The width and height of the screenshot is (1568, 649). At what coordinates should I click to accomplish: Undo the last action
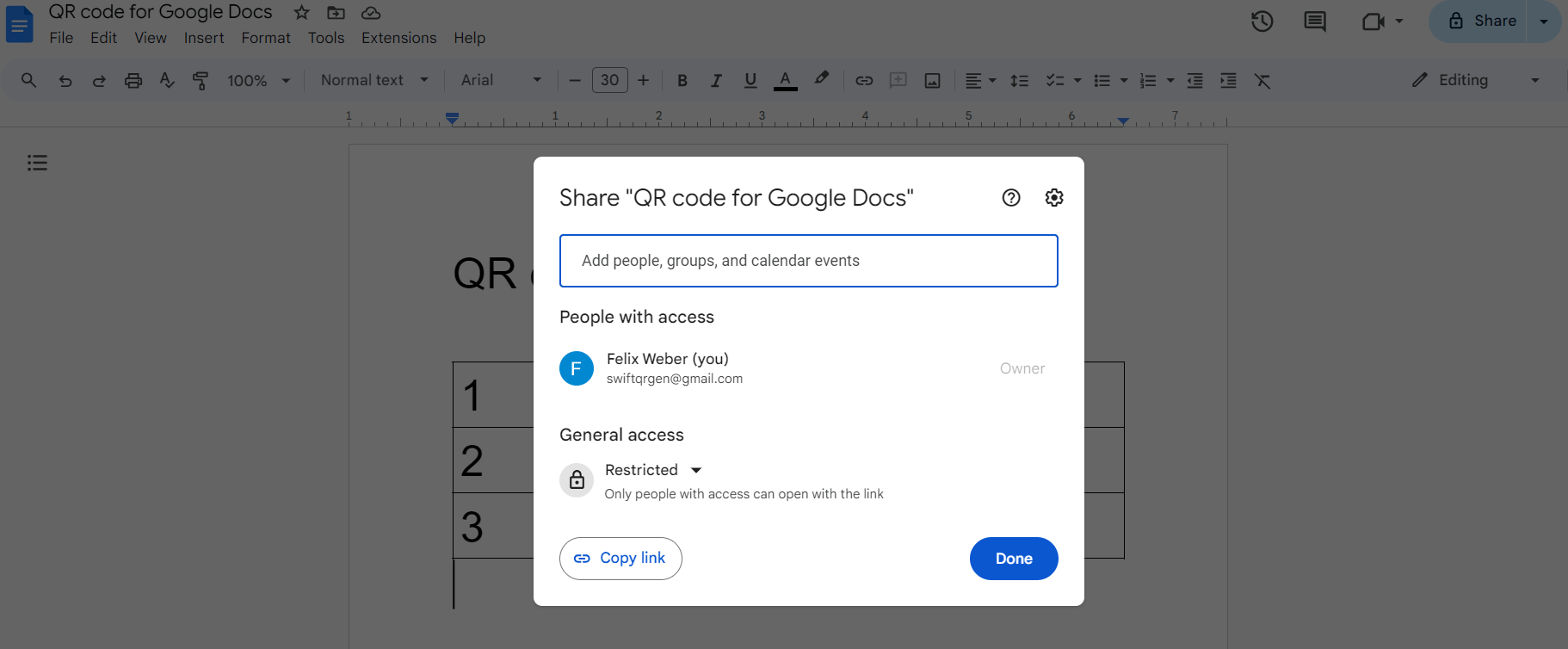coord(65,80)
